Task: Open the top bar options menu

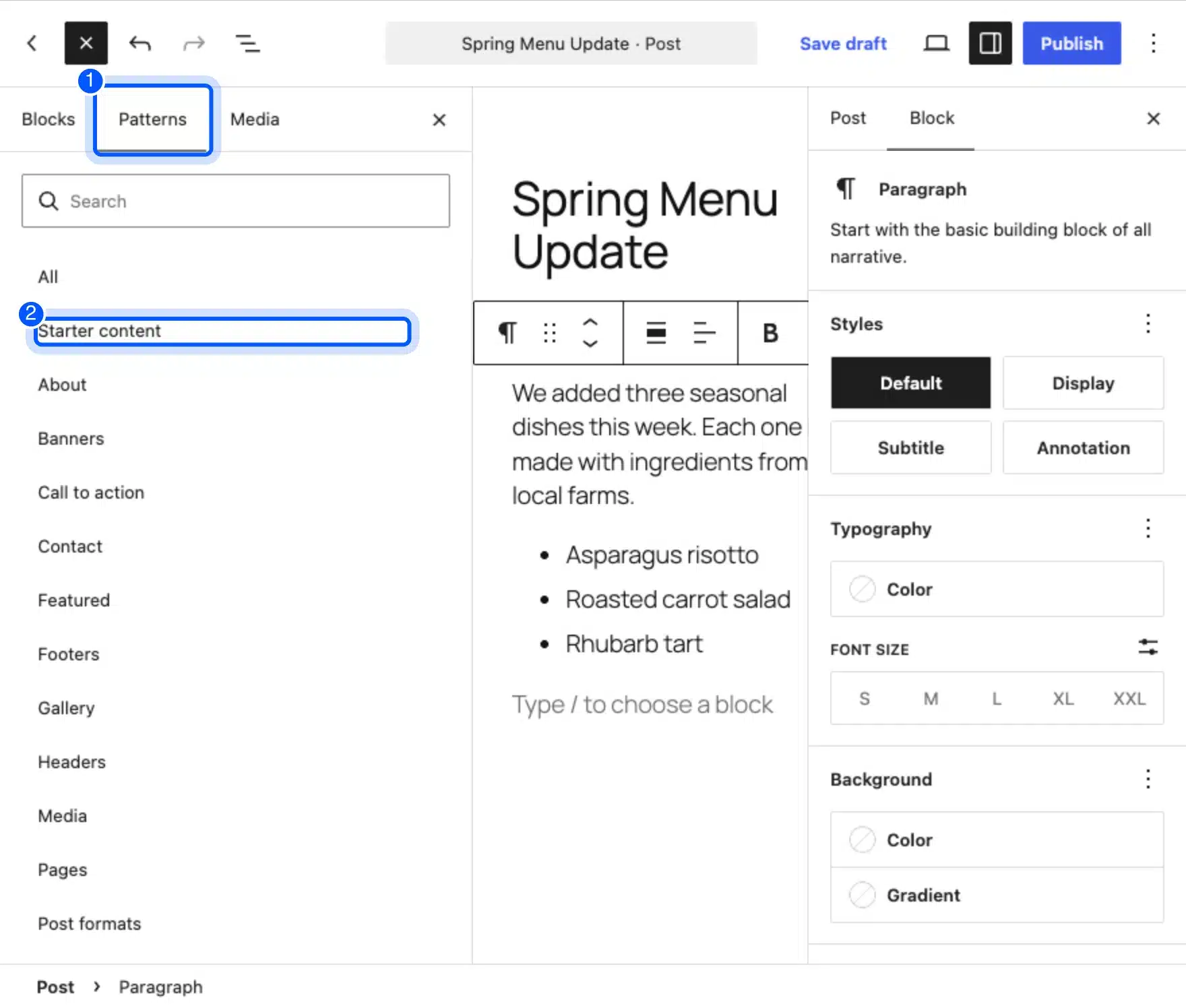Action: pyautogui.click(x=1153, y=43)
